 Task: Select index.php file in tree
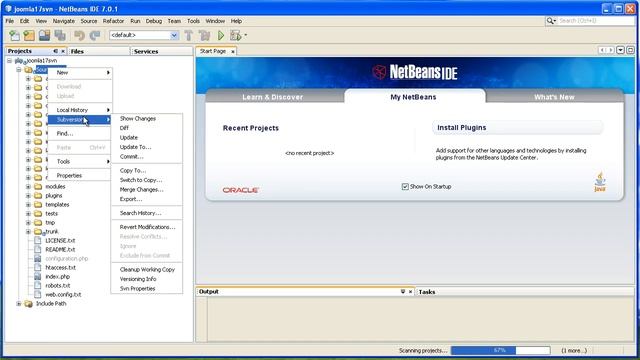pyautogui.click(x=57, y=277)
